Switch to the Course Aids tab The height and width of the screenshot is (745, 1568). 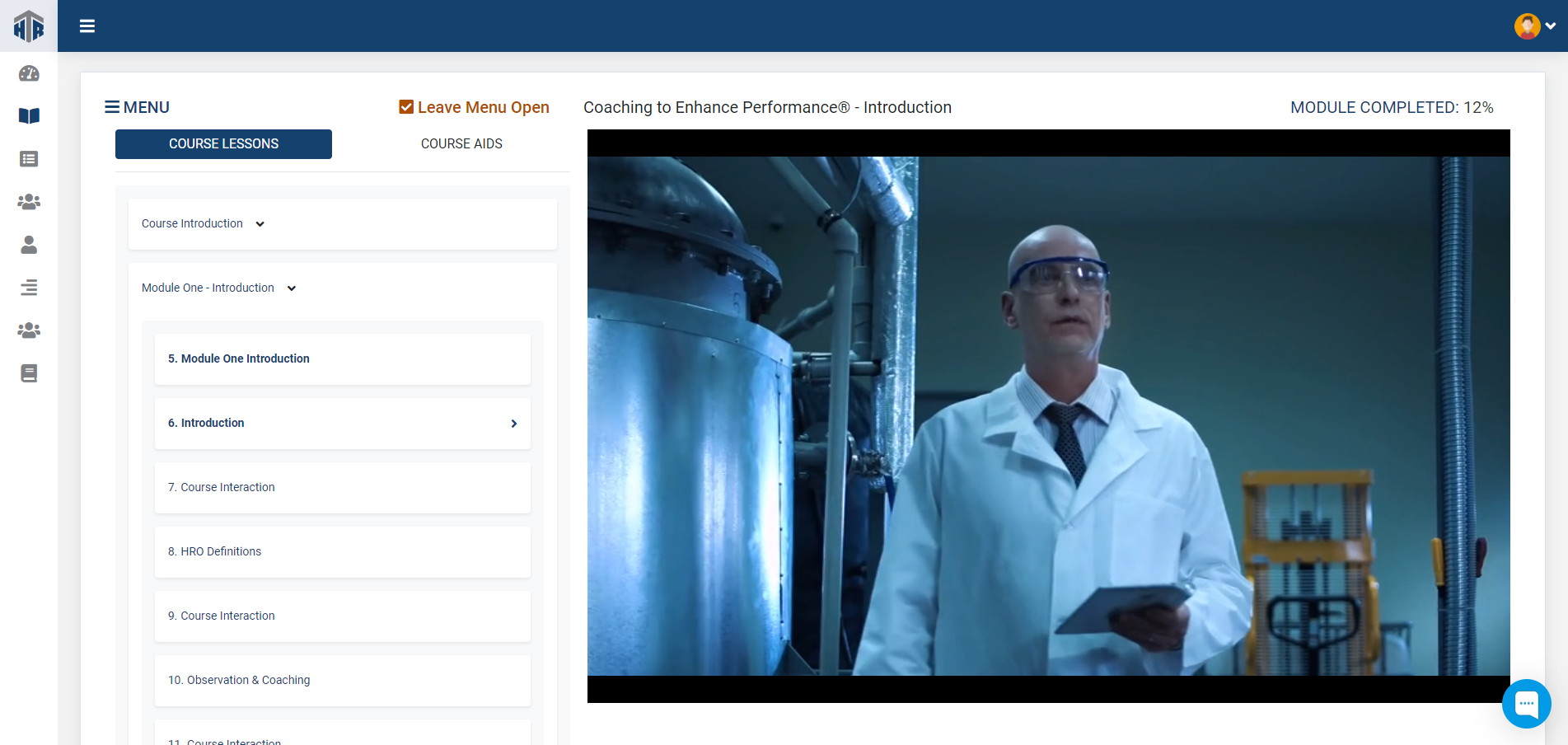tap(461, 144)
